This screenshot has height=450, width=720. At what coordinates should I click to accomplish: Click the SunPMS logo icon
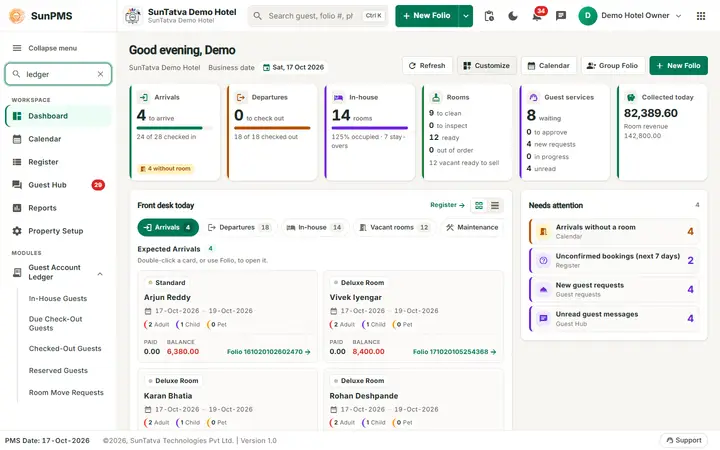(17, 16)
